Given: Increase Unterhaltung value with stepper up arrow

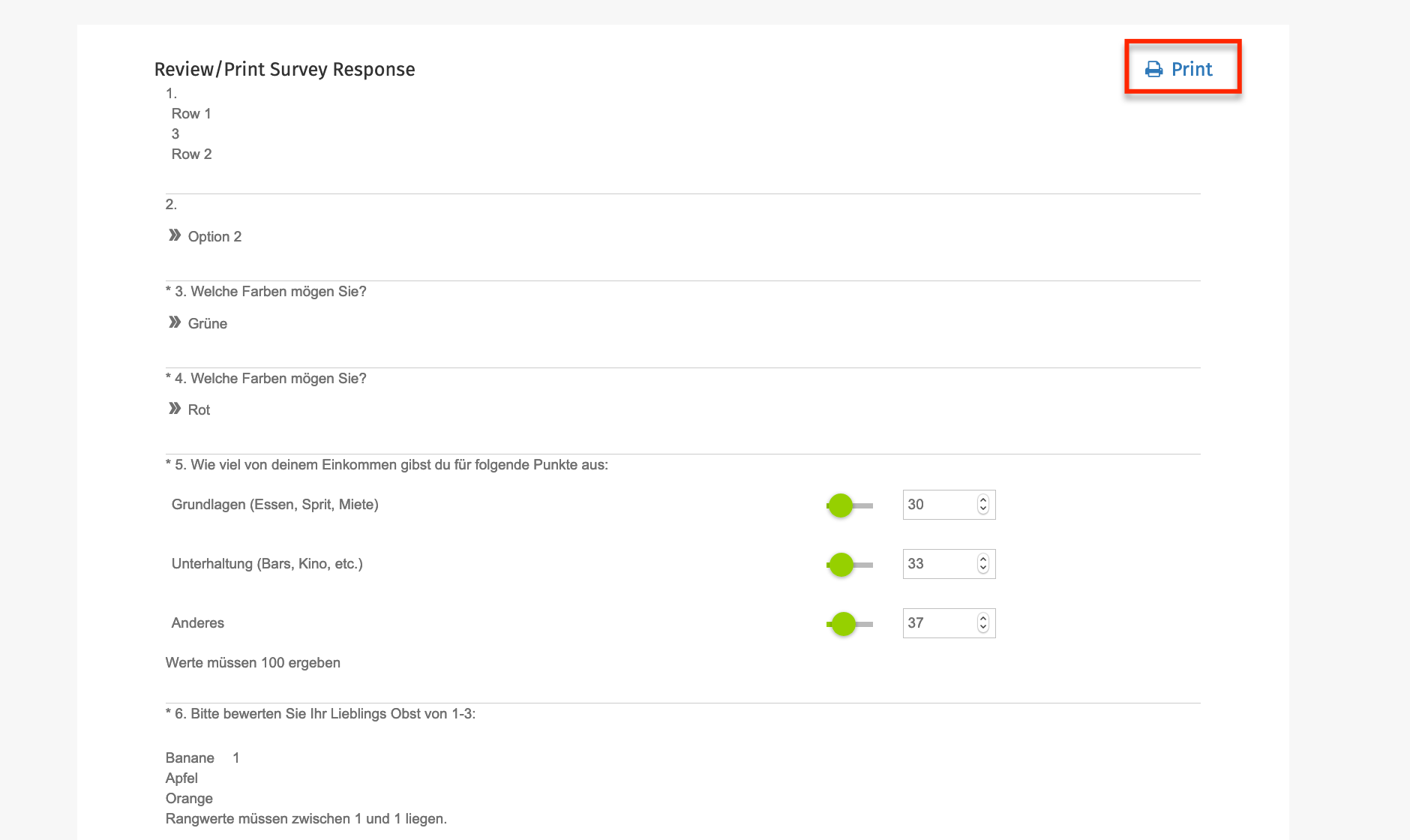Looking at the screenshot, I should pos(983,559).
